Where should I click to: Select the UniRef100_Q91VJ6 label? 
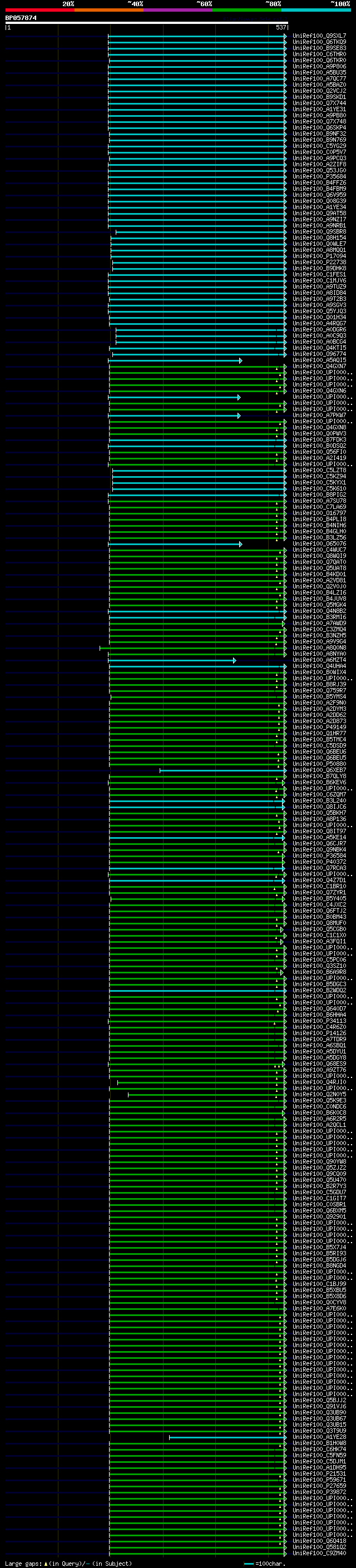[319, 1406]
